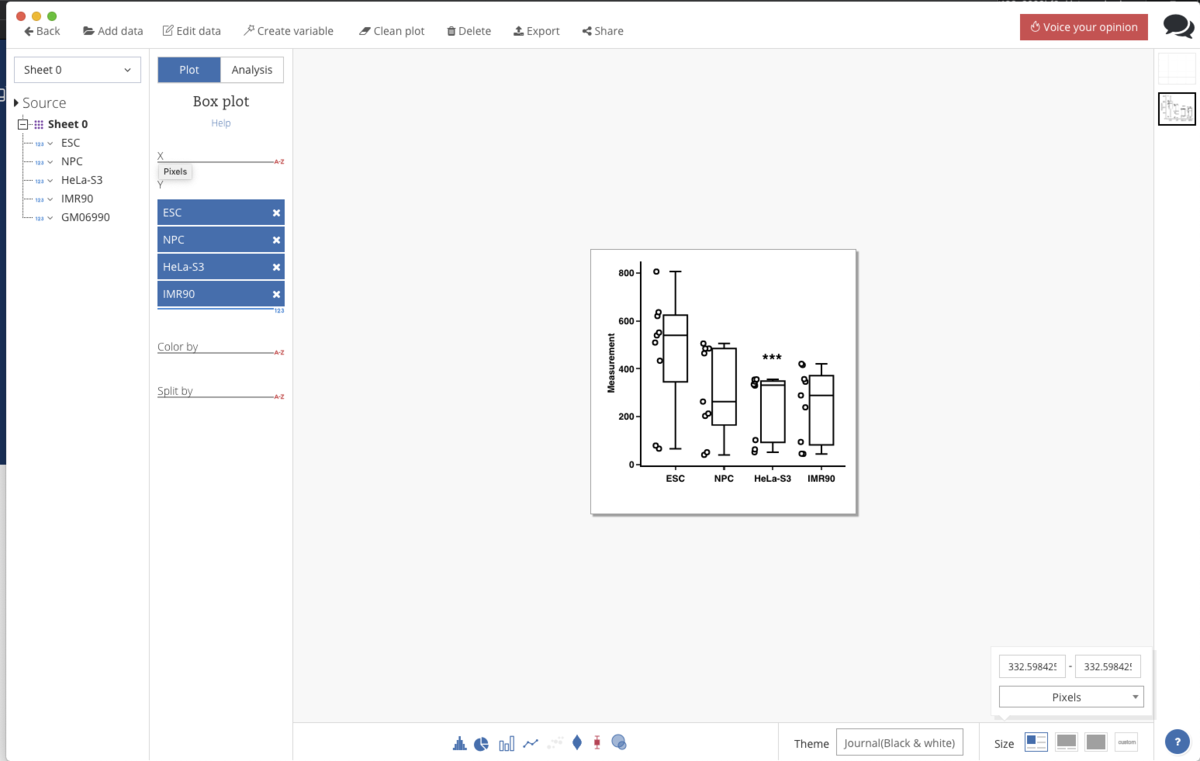Click the box plot chart image
The height and width of the screenshot is (761, 1200).
point(724,382)
